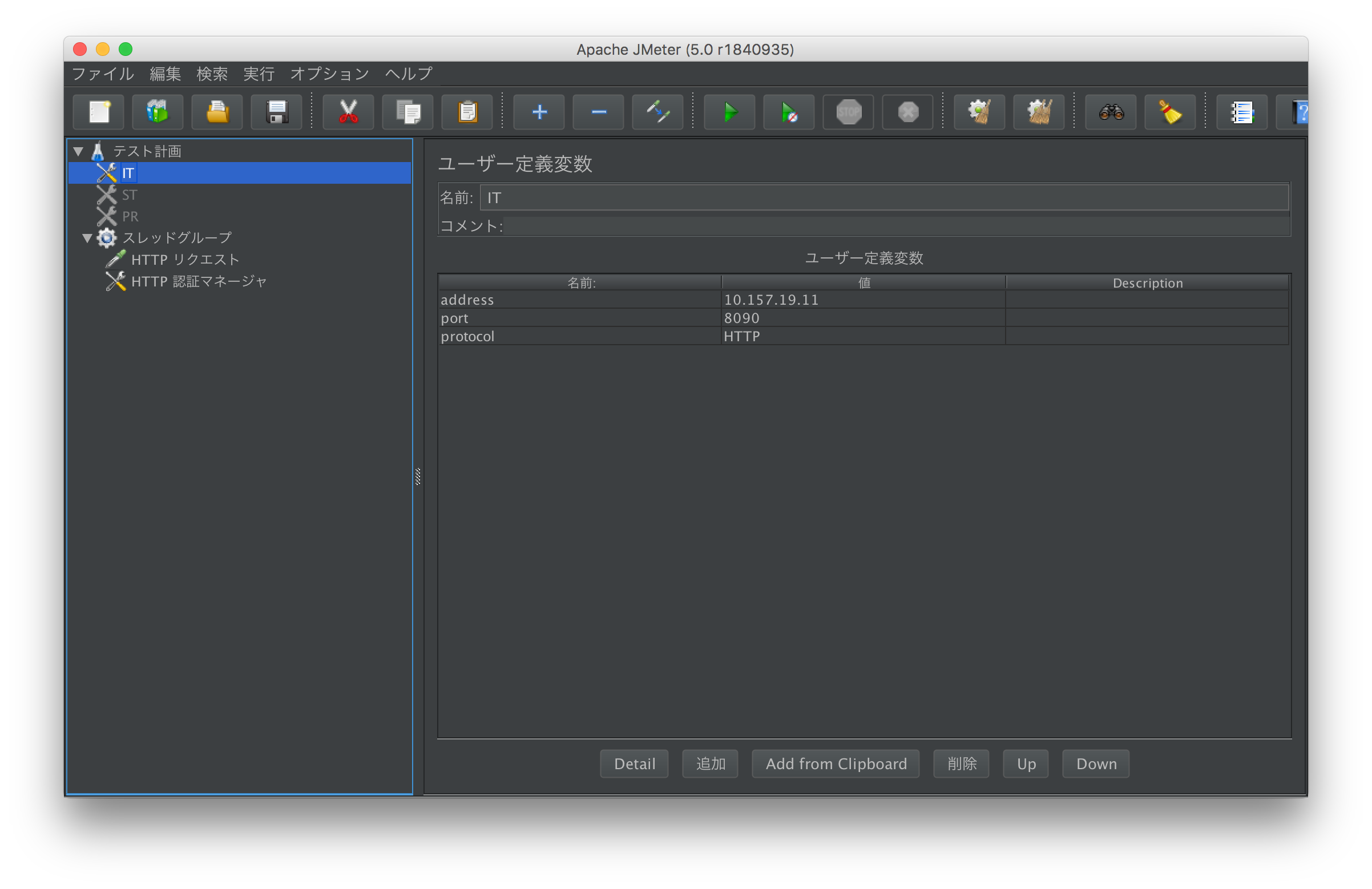The width and height of the screenshot is (1372, 889).
Task: Open the function helper dialog
Action: pyautogui.click(x=1242, y=112)
